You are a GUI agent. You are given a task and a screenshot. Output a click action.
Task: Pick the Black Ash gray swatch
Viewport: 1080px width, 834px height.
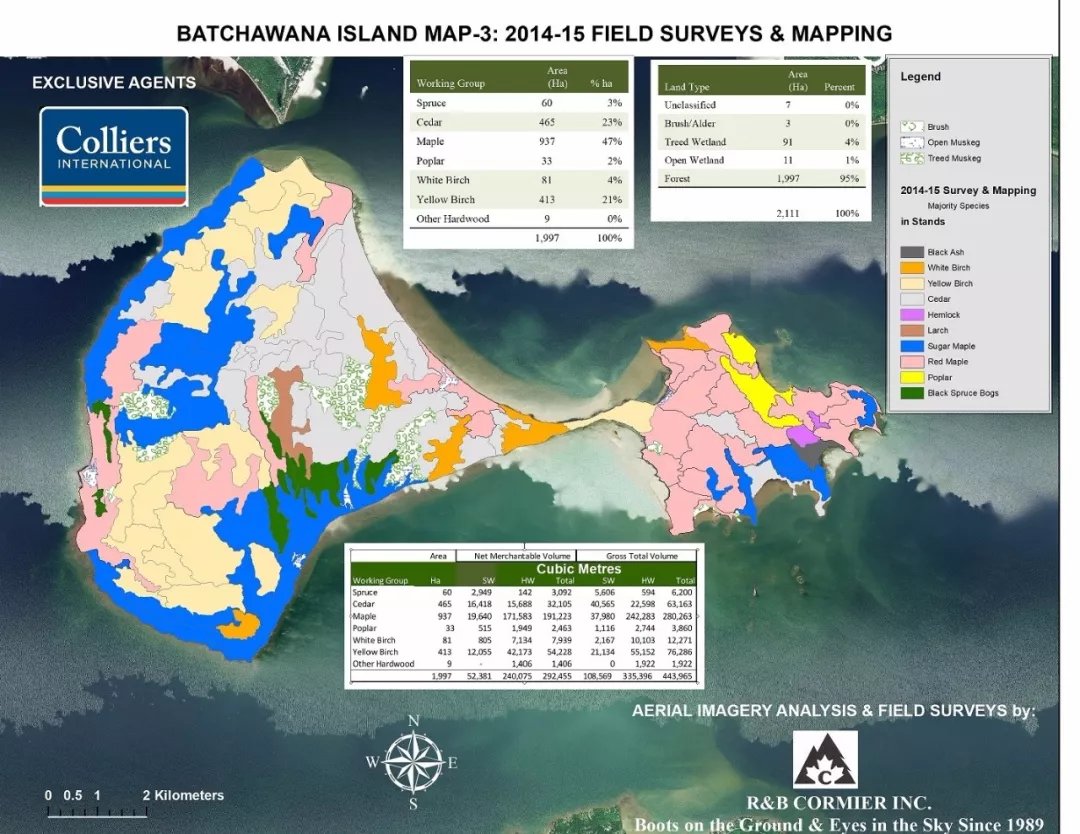[912, 252]
